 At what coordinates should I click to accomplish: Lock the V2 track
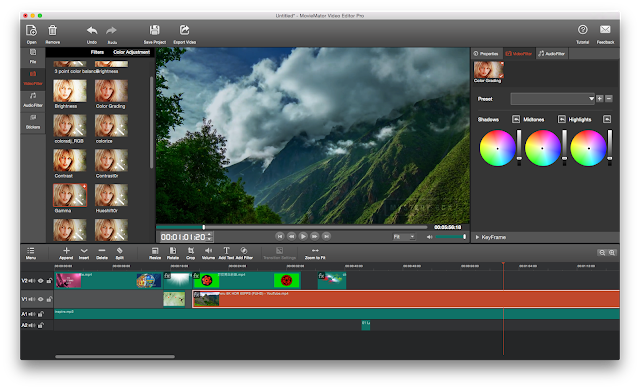pyautogui.click(x=49, y=281)
